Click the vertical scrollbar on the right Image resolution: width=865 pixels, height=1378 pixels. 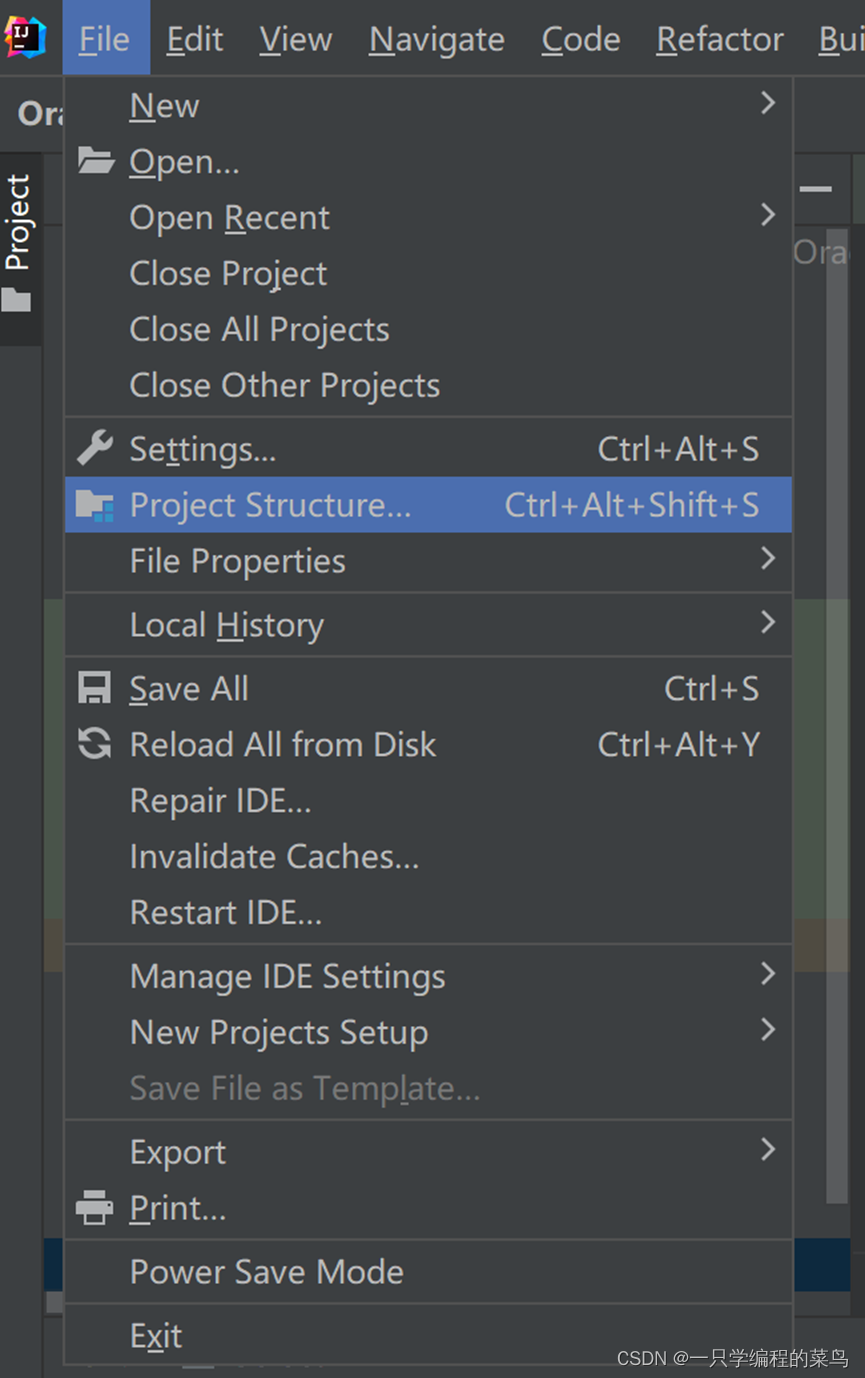(x=838, y=700)
